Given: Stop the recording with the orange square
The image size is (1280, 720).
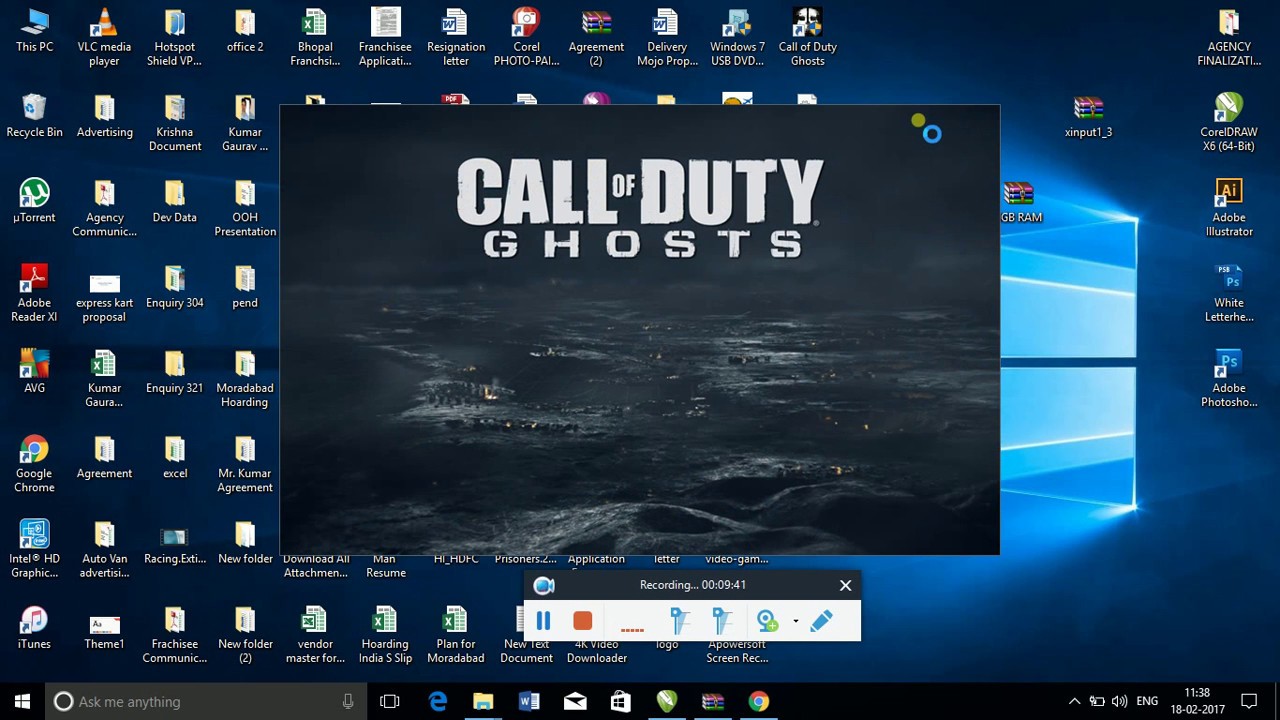Looking at the screenshot, I should pyautogui.click(x=582, y=621).
